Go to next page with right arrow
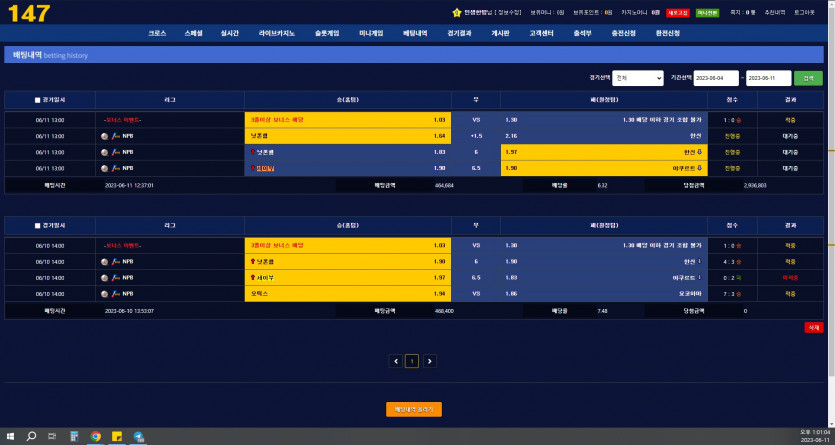The height and width of the screenshot is (445, 835). (430, 361)
